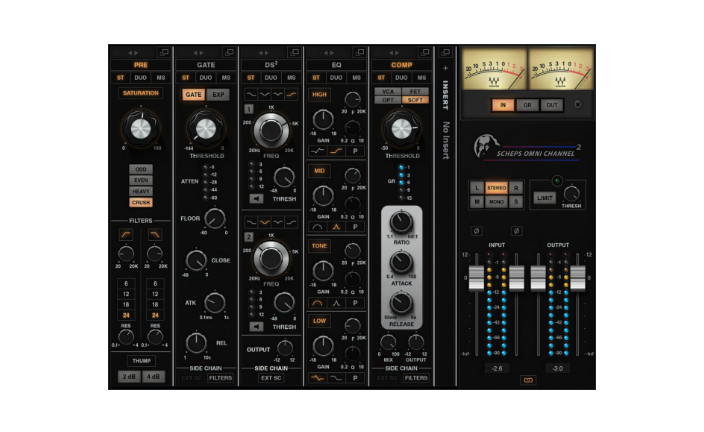Flip the left phase invert icon above INPUT
Image resolution: width=704 pixels, height=432 pixels.
point(477,231)
